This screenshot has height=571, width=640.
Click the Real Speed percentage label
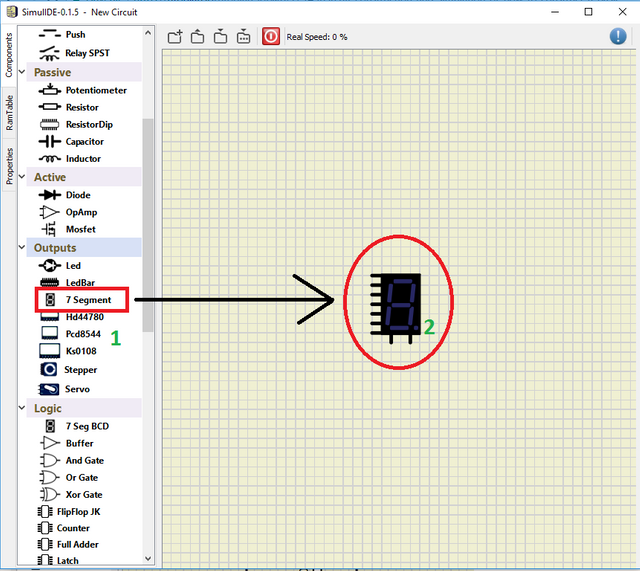point(317,37)
